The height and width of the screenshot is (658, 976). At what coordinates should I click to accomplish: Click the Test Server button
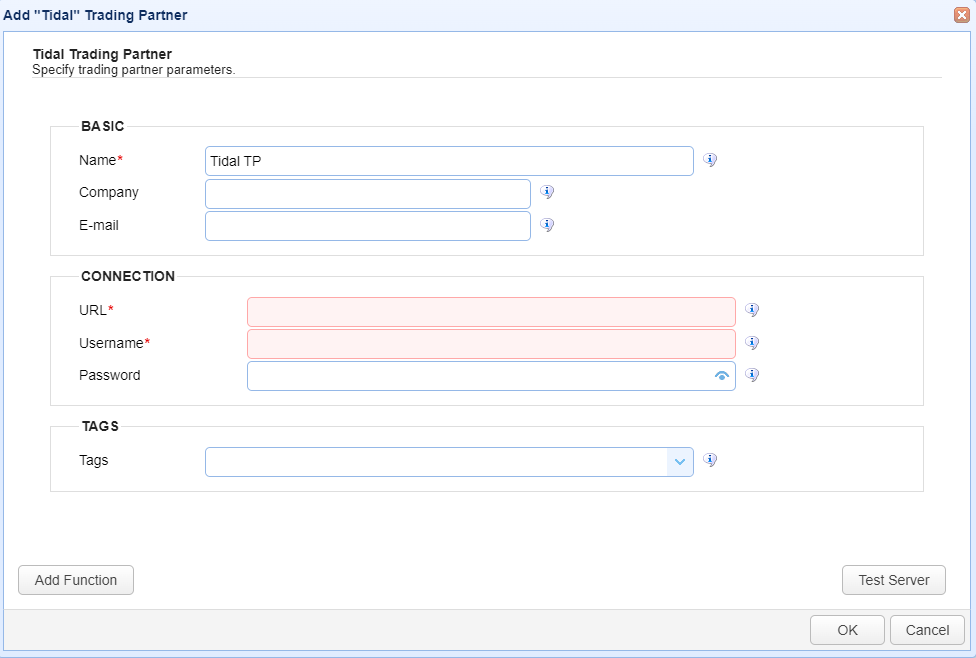(x=894, y=580)
